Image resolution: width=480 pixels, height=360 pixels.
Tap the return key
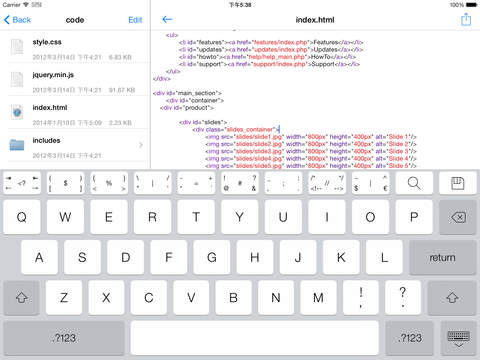point(442,257)
